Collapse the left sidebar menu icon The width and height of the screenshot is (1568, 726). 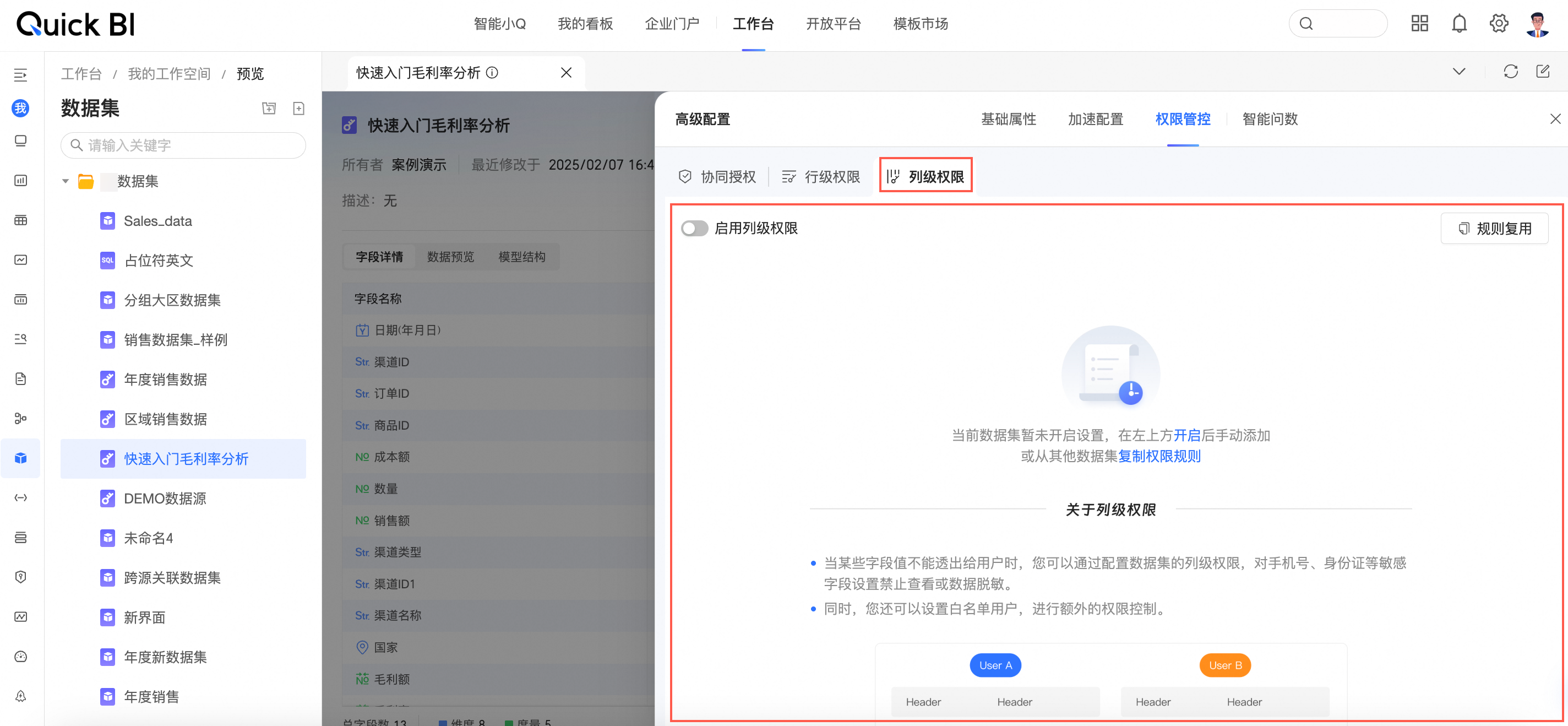point(21,75)
